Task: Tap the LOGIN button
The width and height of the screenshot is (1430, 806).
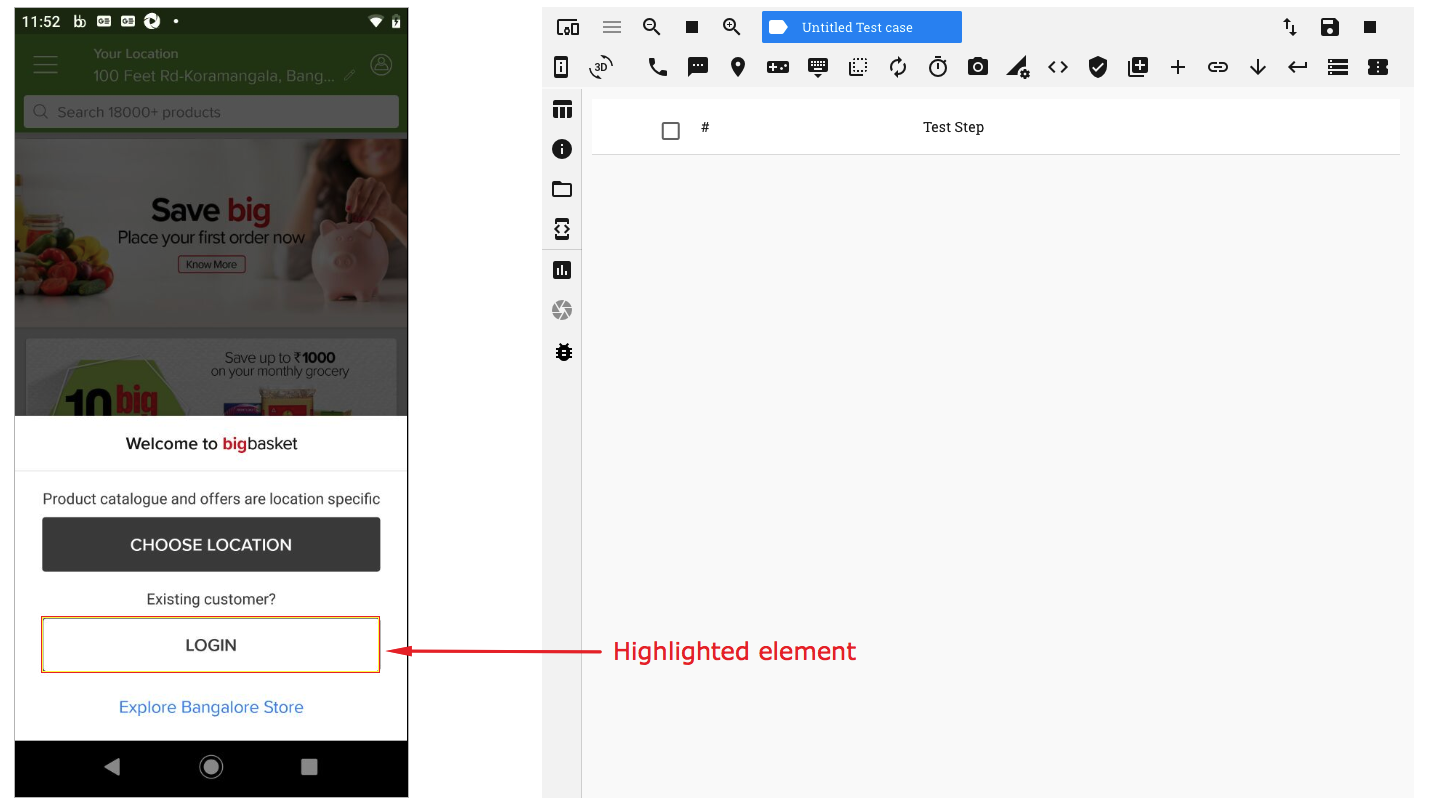Action: coord(211,645)
